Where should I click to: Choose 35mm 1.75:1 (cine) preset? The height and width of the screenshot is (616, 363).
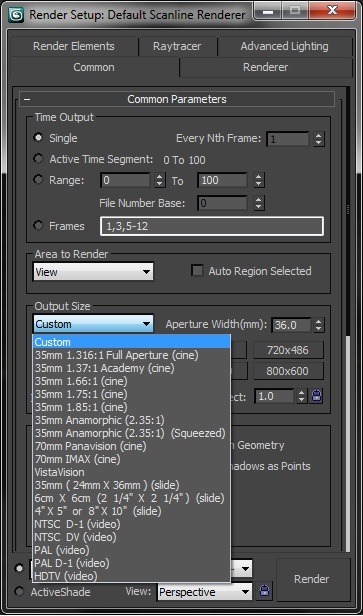(131, 394)
